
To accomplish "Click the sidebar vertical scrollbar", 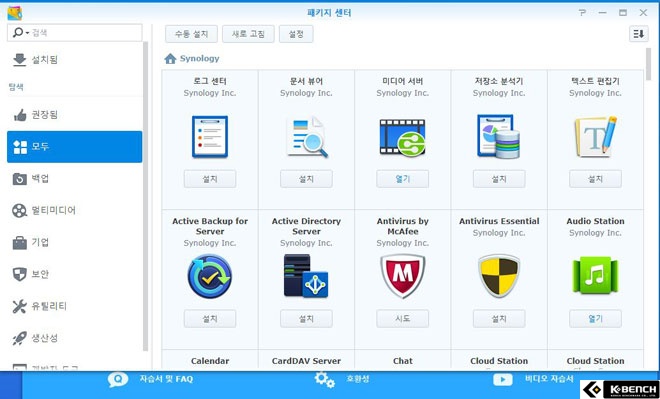I will point(145,196).
